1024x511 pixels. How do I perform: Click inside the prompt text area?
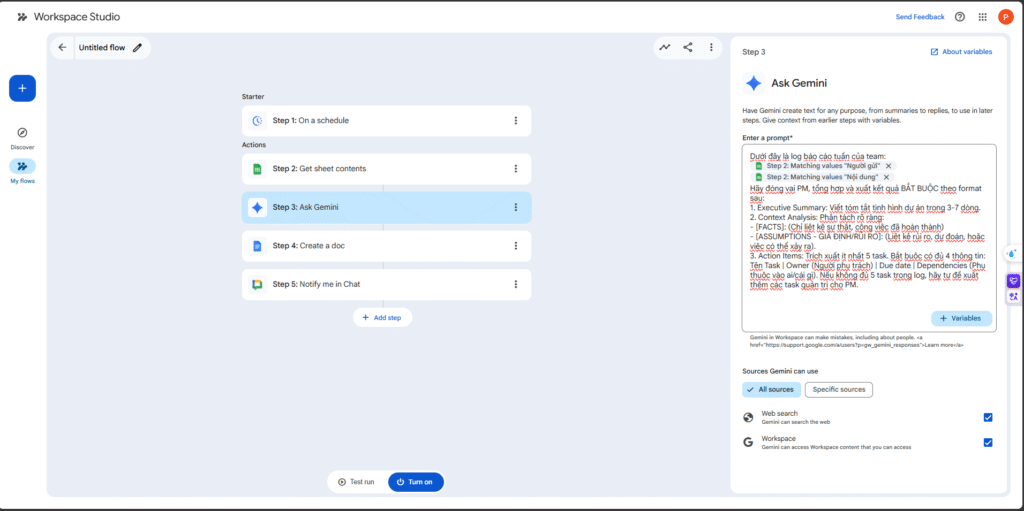click(866, 300)
